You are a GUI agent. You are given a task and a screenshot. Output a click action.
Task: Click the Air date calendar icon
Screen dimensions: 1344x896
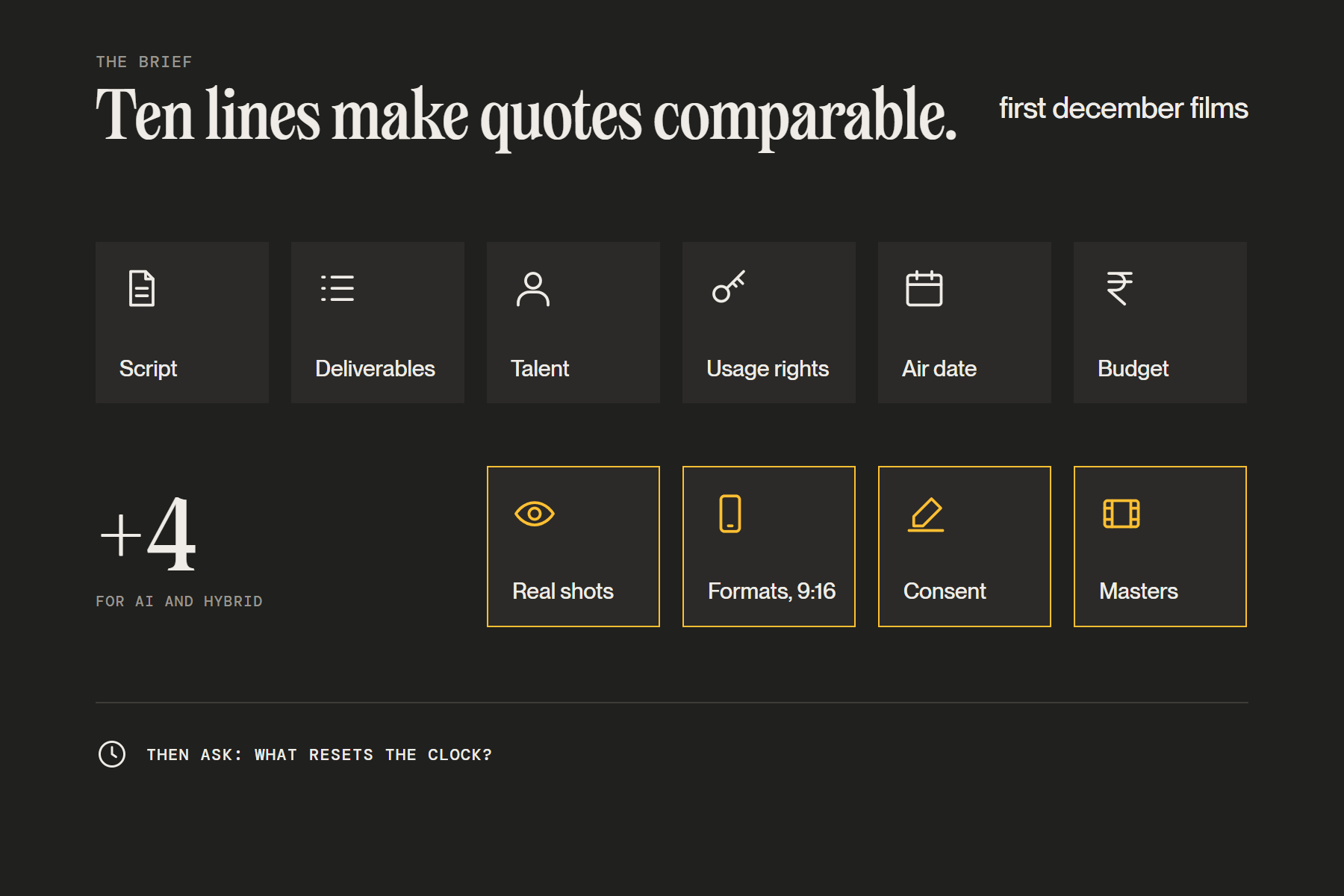(924, 288)
